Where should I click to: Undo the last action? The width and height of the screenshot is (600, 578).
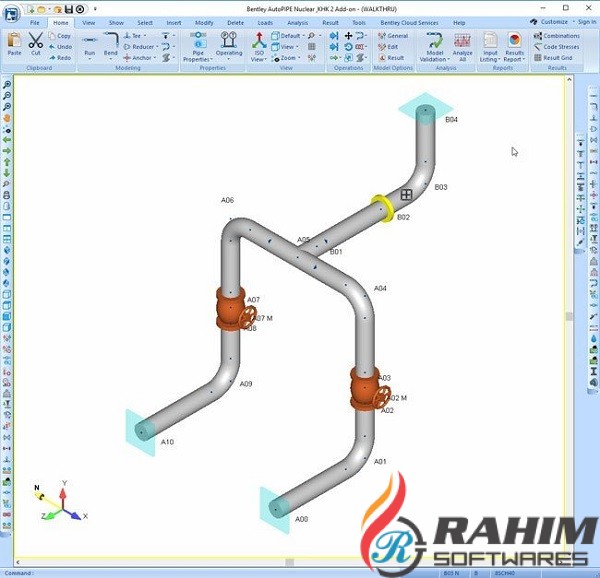[x=60, y=47]
